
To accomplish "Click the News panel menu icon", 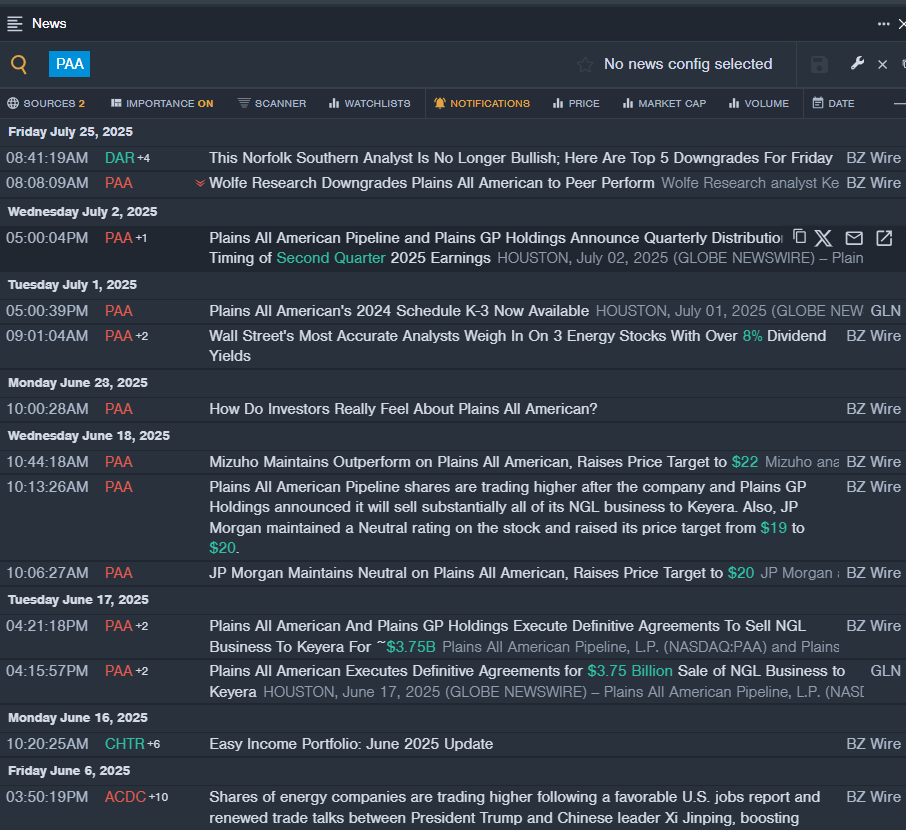I will click(x=14, y=24).
